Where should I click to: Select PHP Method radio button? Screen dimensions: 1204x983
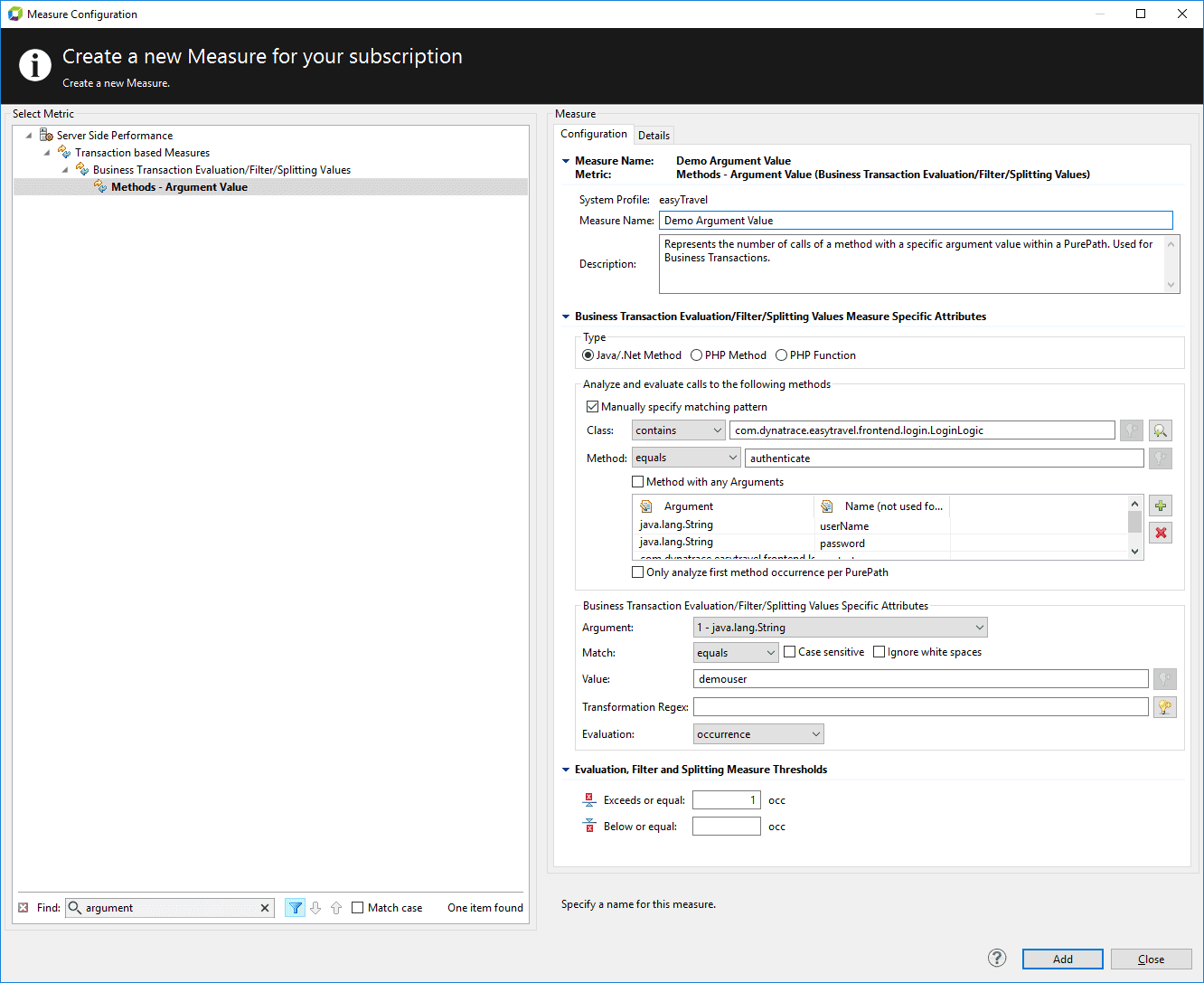[696, 355]
